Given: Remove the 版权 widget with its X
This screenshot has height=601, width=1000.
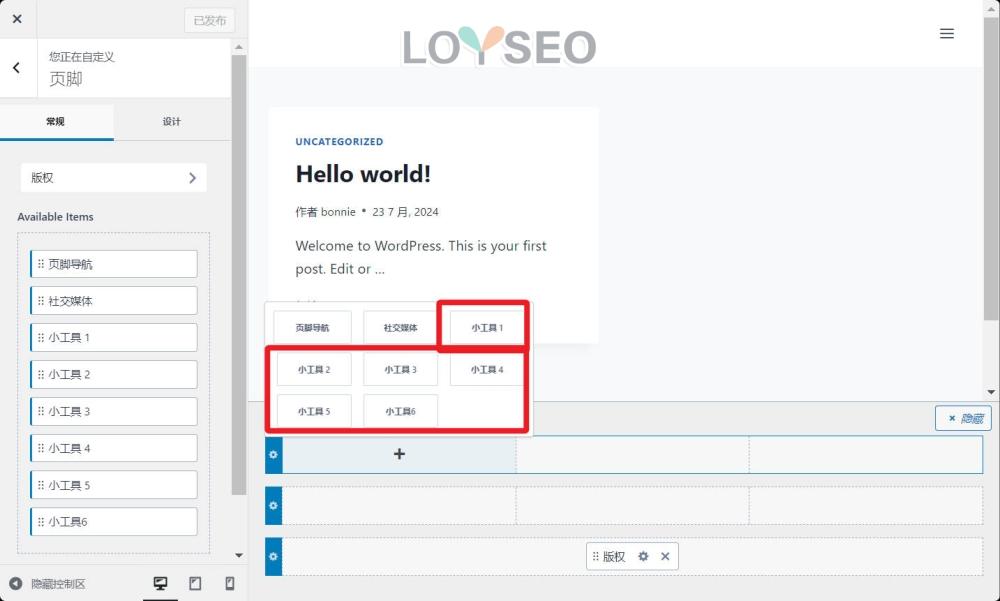Looking at the screenshot, I should click(x=665, y=556).
